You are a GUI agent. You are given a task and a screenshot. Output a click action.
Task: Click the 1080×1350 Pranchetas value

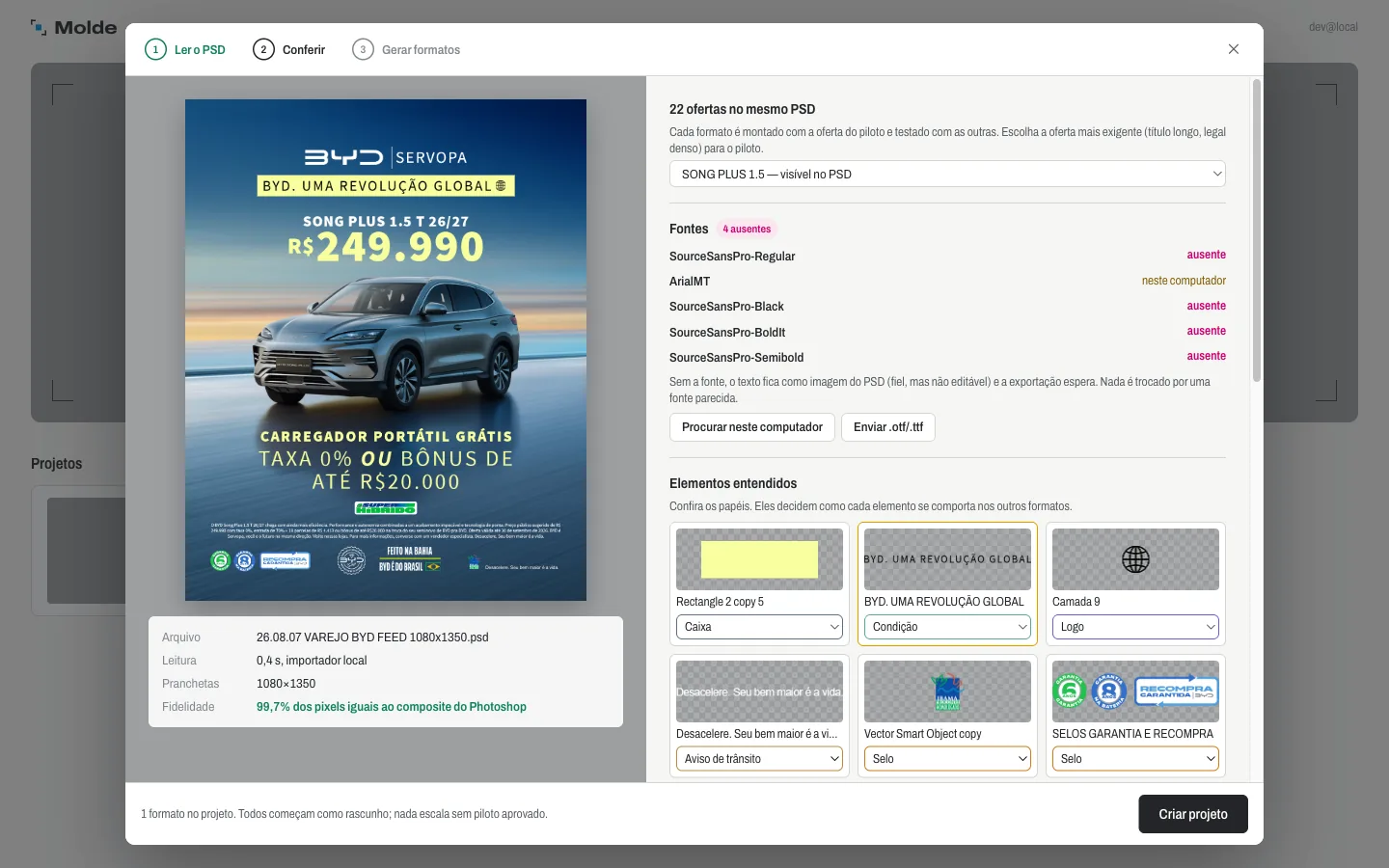coord(286,684)
